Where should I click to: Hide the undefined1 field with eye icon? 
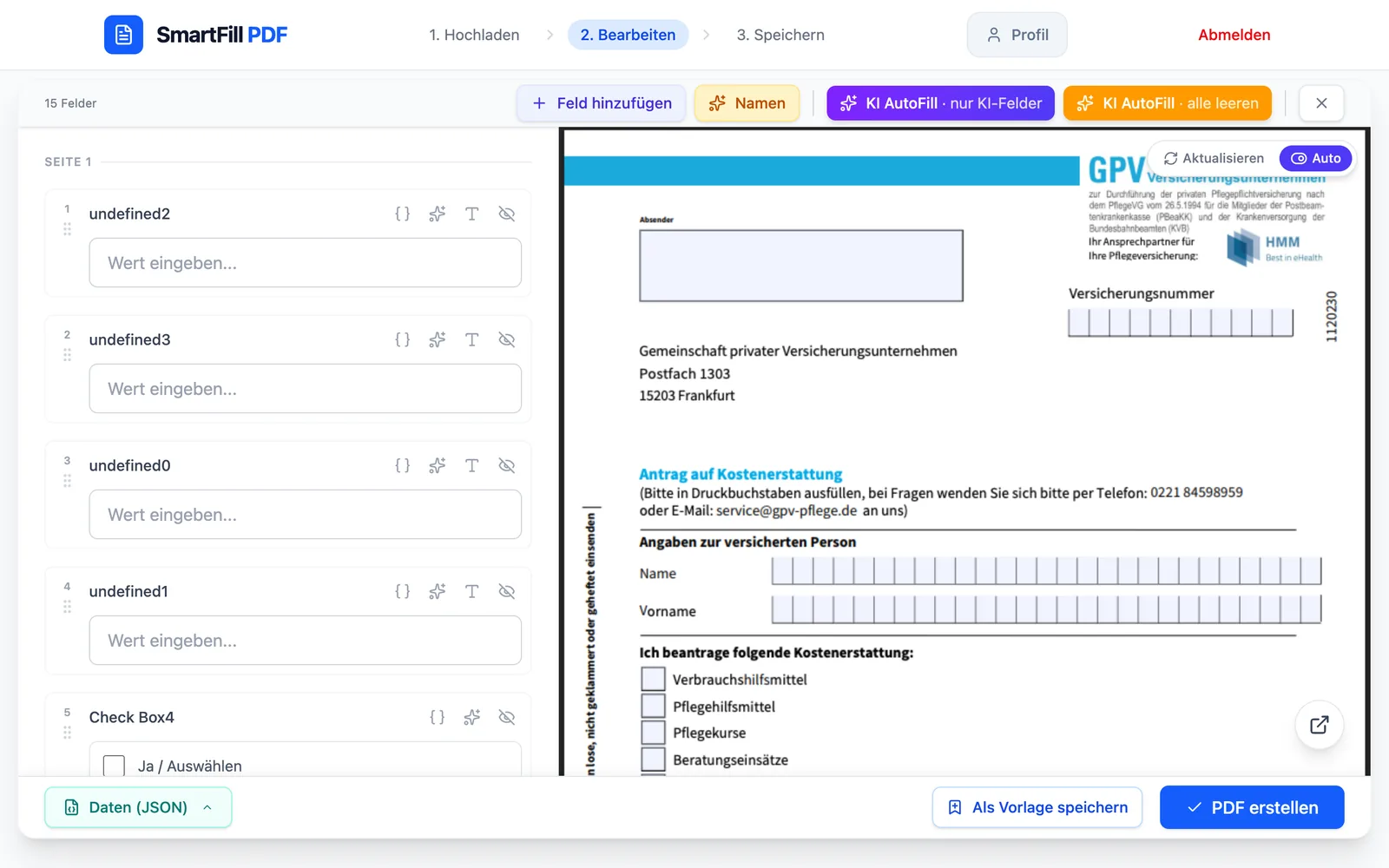(507, 591)
